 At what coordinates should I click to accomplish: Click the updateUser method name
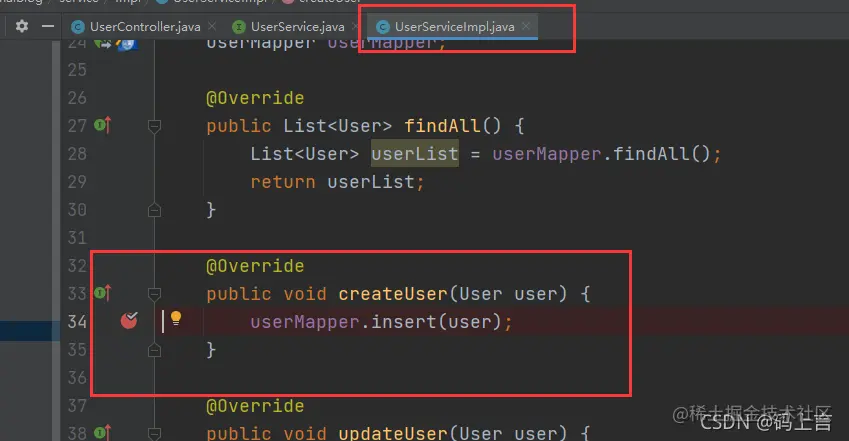tap(393, 433)
